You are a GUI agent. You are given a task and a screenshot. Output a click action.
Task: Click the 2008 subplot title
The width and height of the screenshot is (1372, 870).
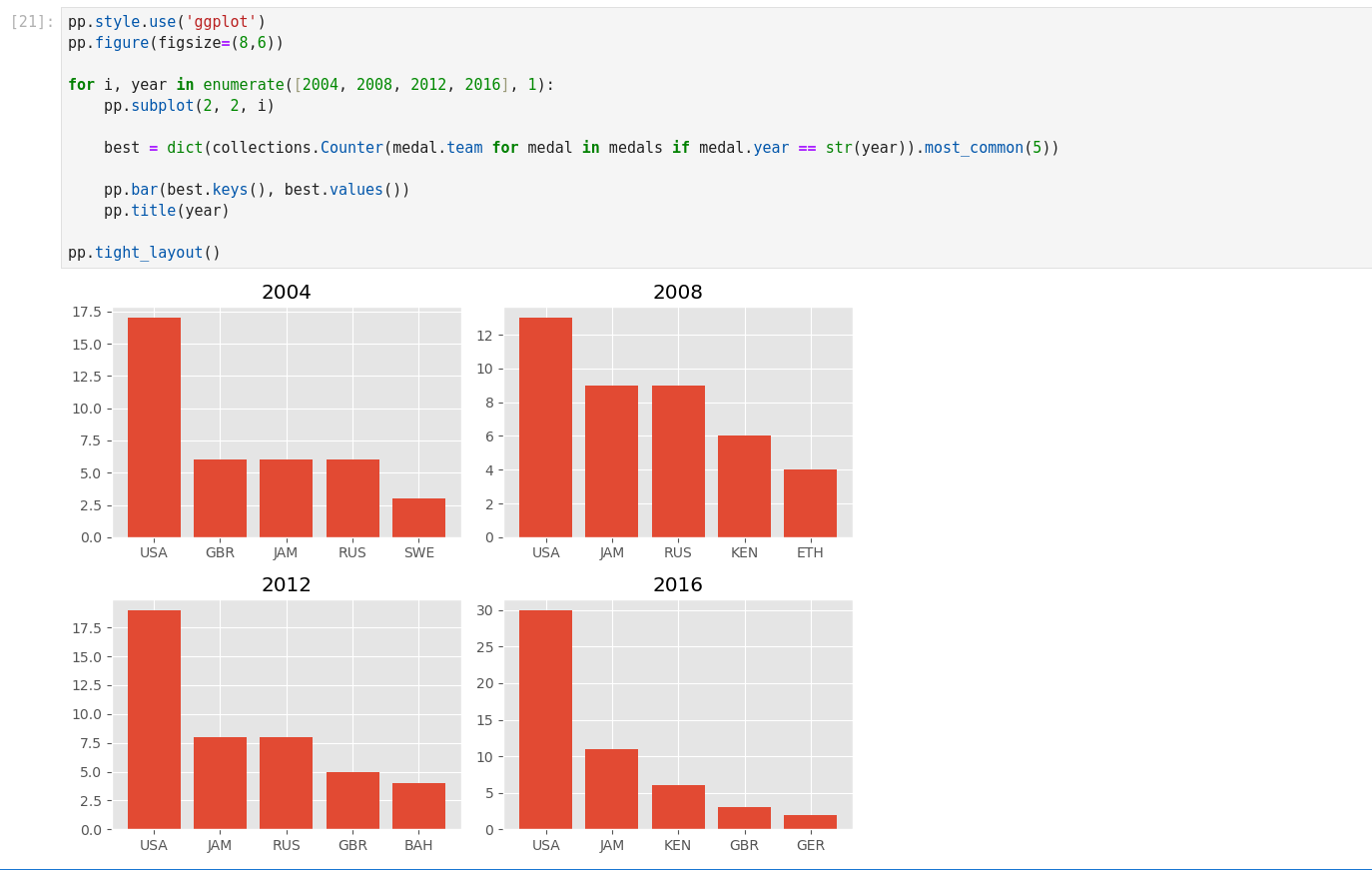(x=678, y=293)
